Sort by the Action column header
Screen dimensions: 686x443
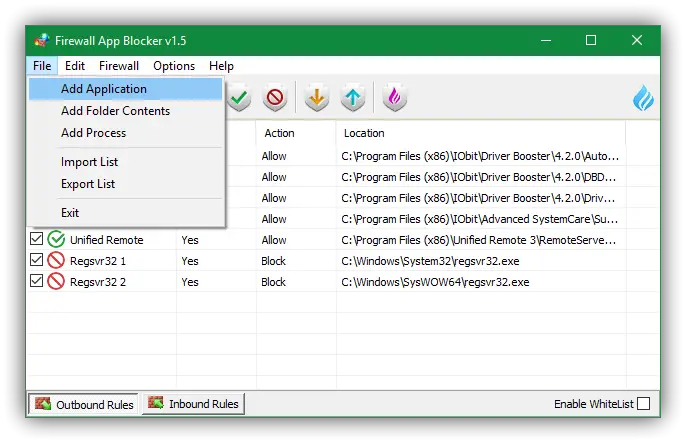(296, 133)
